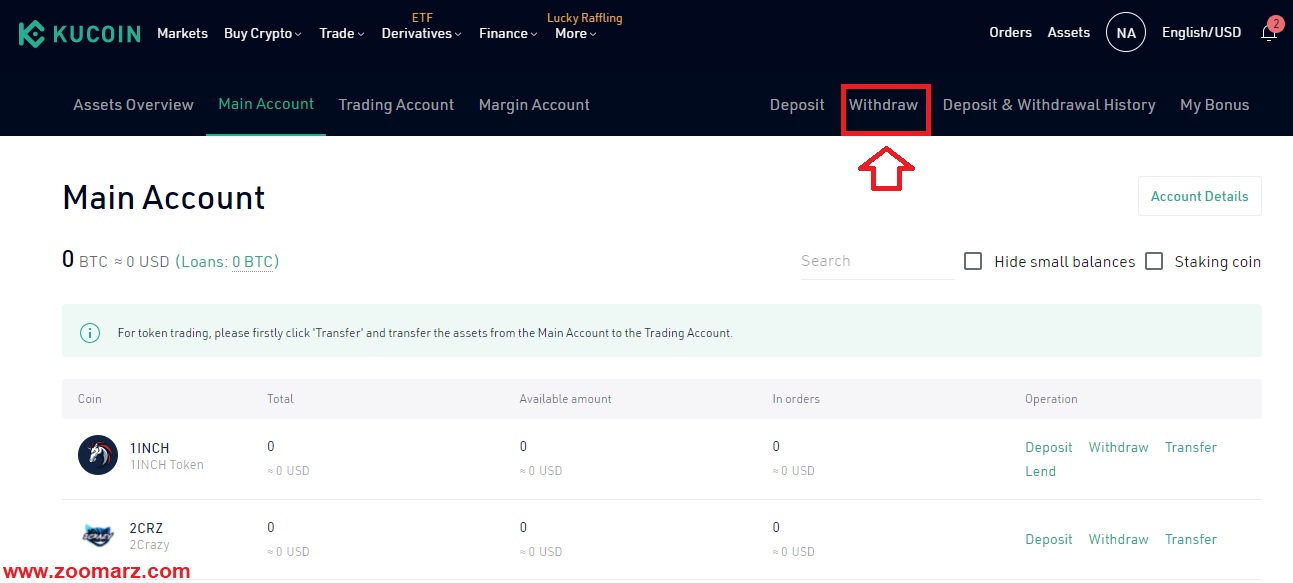This screenshot has height=583, width=1293.
Task: Focus the coin Search field
Action: [877, 261]
